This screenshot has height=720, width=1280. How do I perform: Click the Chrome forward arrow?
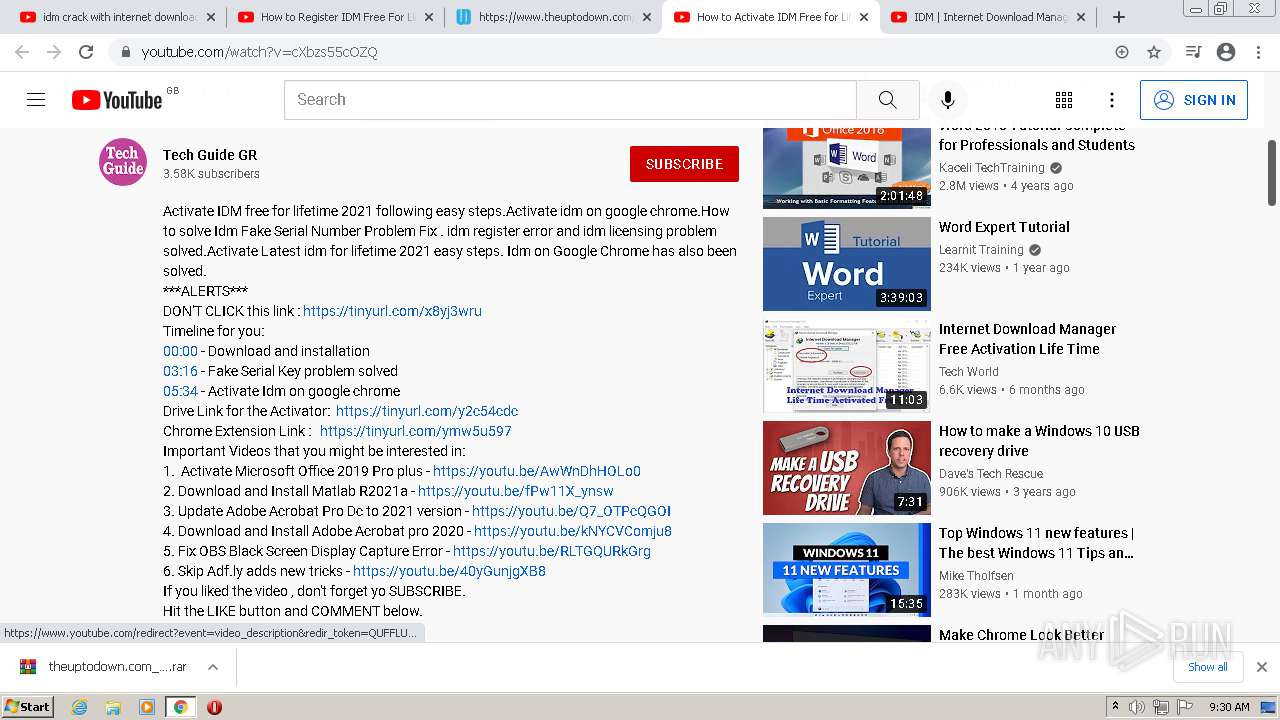pyautogui.click(x=54, y=52)
